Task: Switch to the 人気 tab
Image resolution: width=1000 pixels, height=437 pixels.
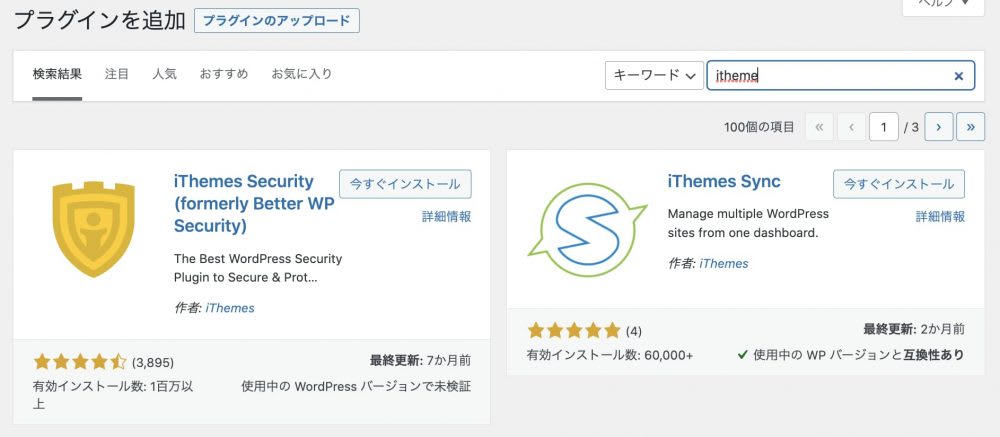Action: tap(165, 74)
